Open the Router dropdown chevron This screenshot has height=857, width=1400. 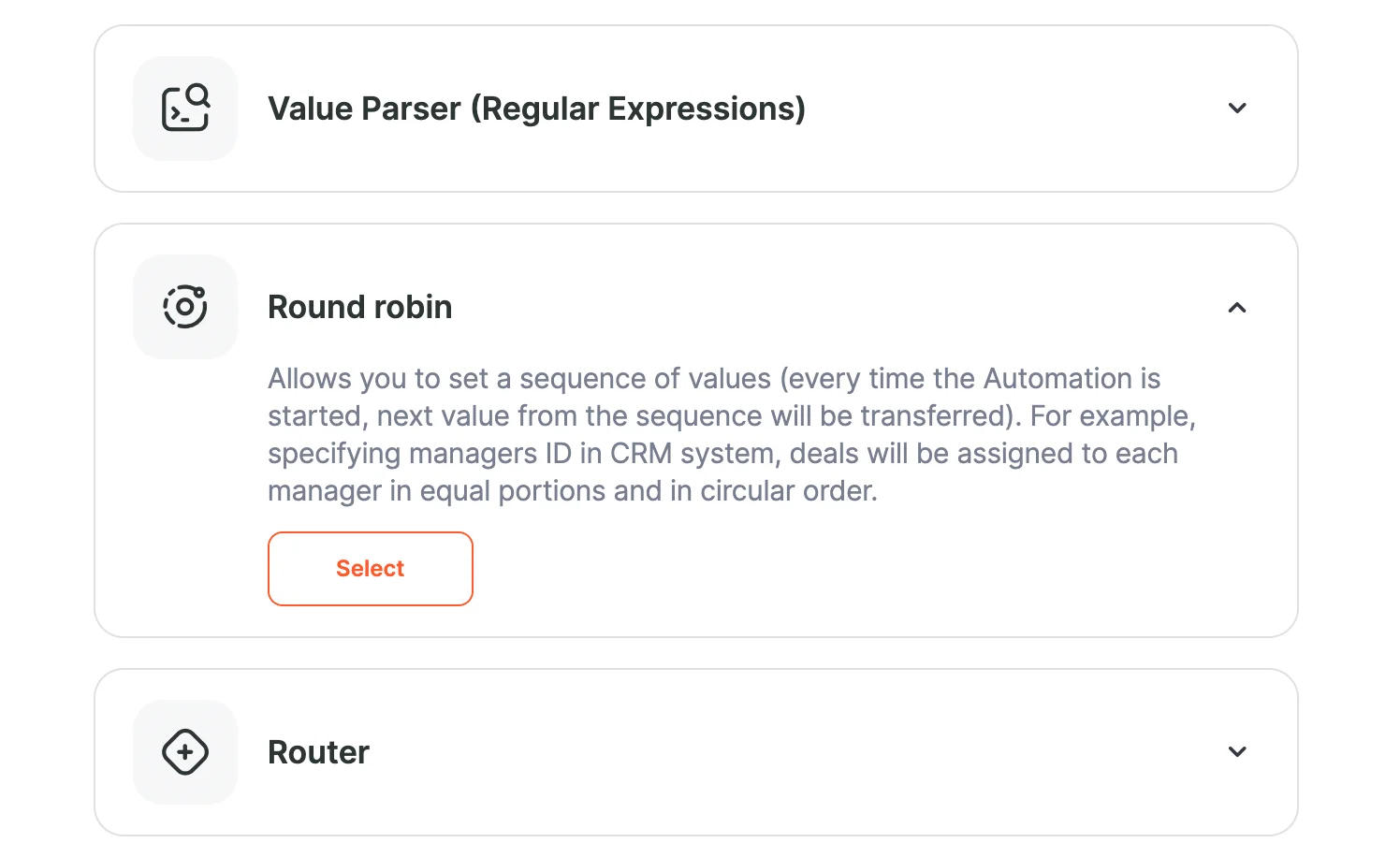(x=1237, y=751)
